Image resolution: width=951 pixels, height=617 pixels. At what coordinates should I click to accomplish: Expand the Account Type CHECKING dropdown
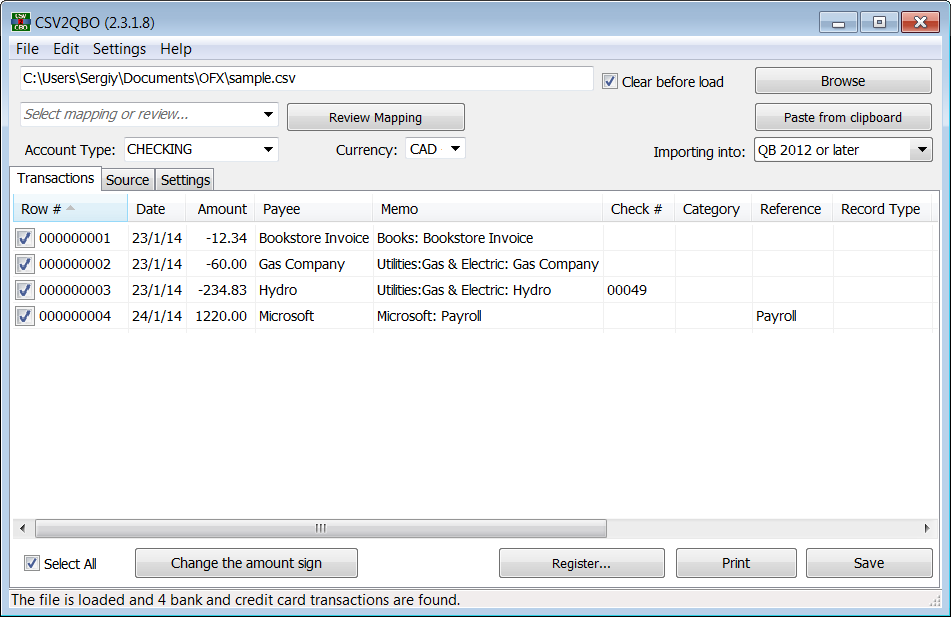coord(201,149)
